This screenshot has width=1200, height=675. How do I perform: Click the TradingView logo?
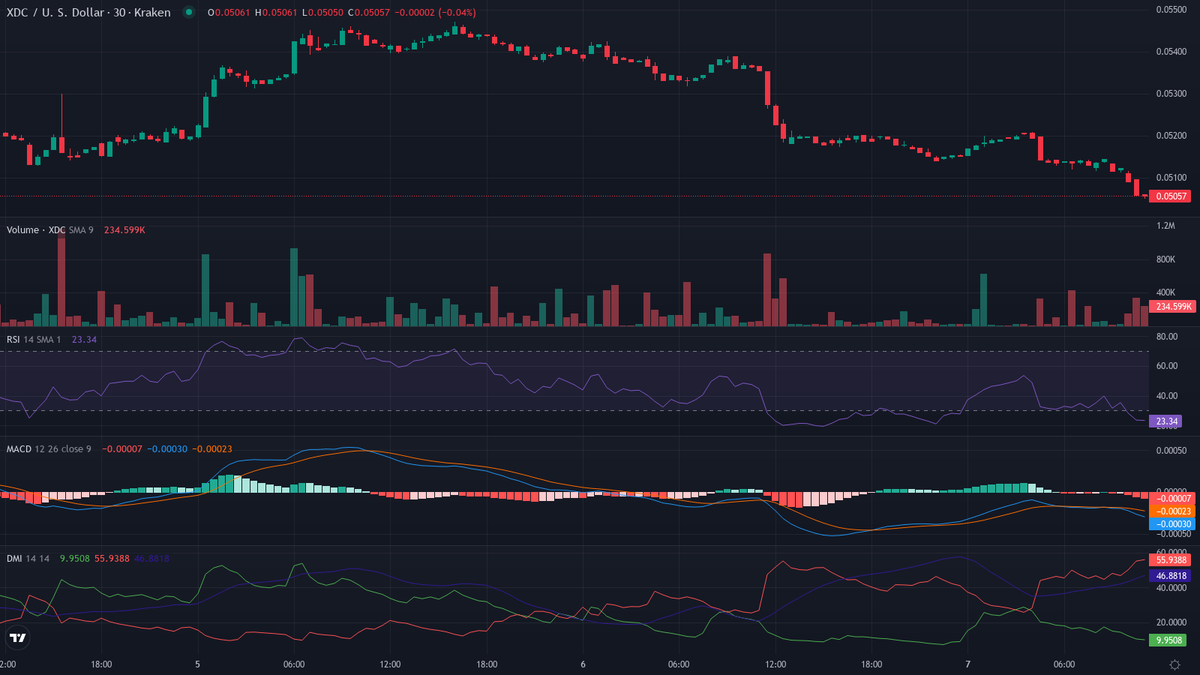coord(17,637)
